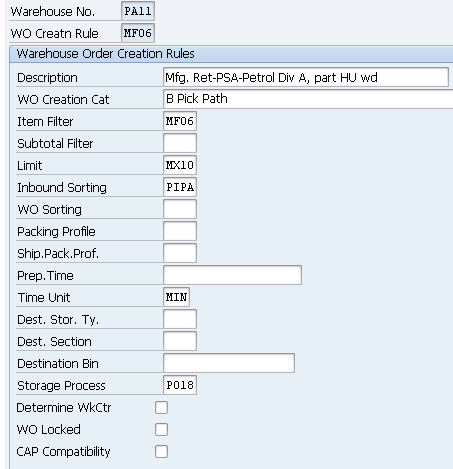The height and width of the screenshot is (469, 453).
Task: Select the Item Filter field MF06
Action: [180, 121]
